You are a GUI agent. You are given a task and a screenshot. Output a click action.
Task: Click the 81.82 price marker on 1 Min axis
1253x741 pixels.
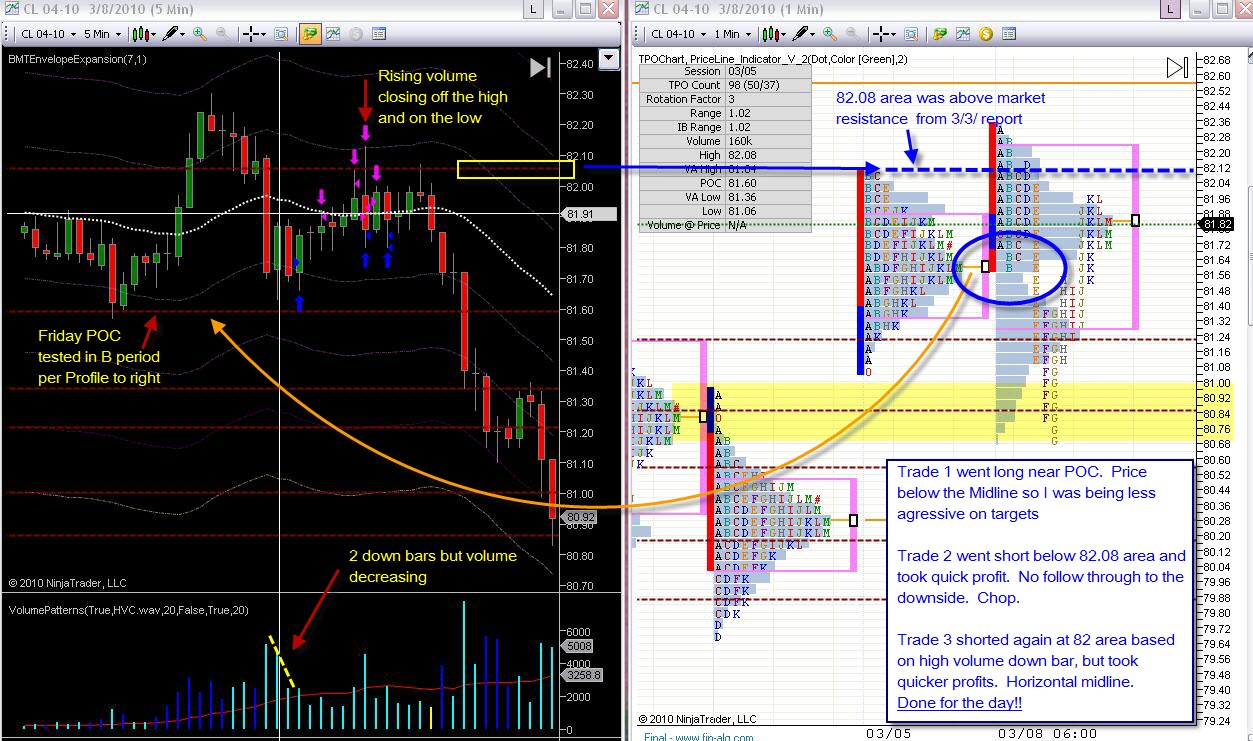coord(1219,225)
